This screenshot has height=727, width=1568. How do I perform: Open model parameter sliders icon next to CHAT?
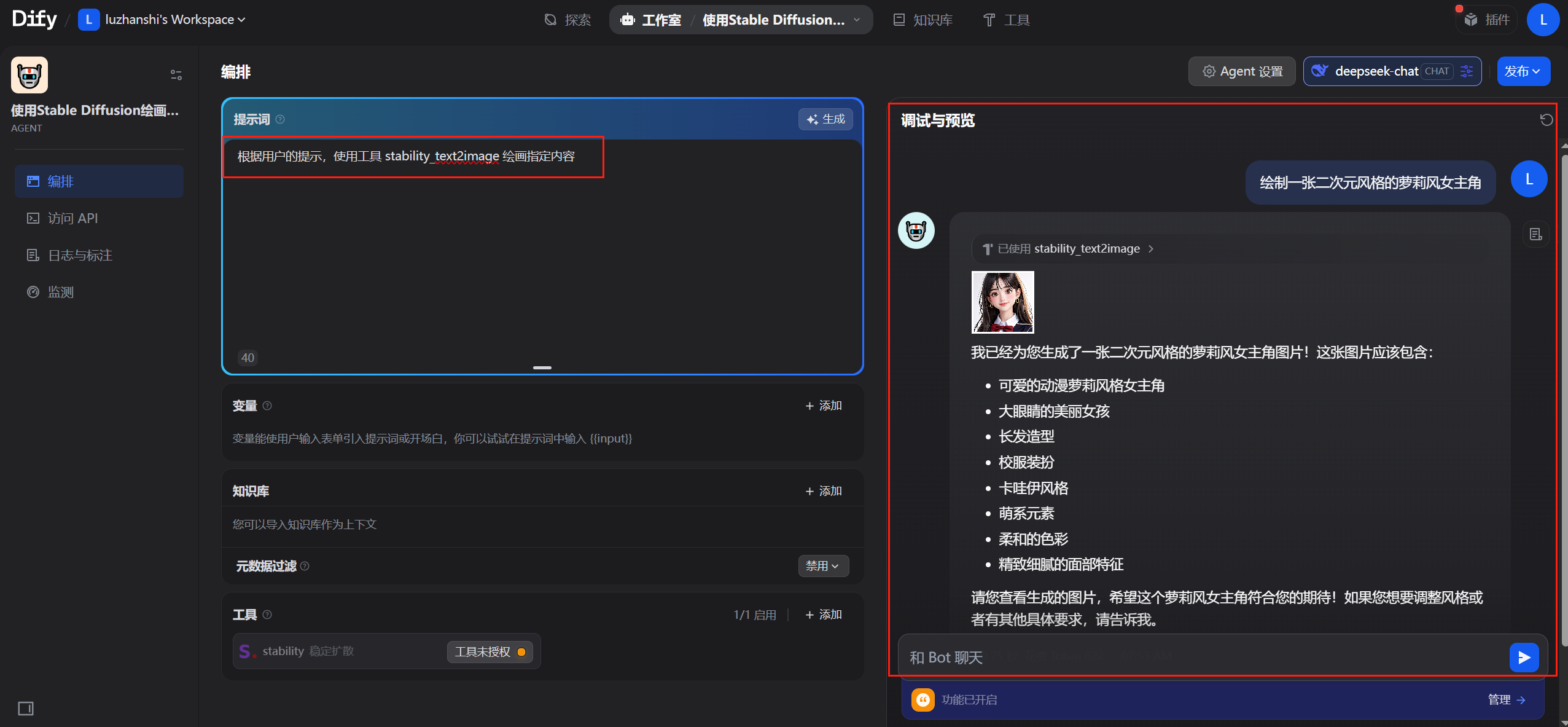[1467, 71]
